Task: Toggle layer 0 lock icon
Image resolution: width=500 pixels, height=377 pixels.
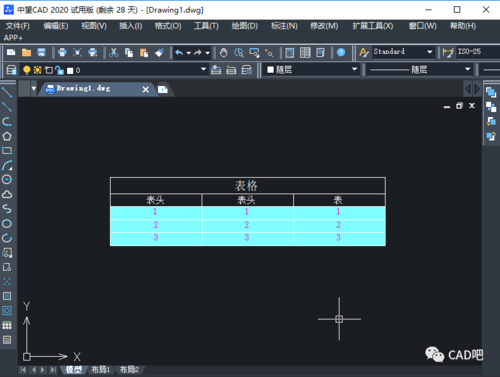Action: 60,70
